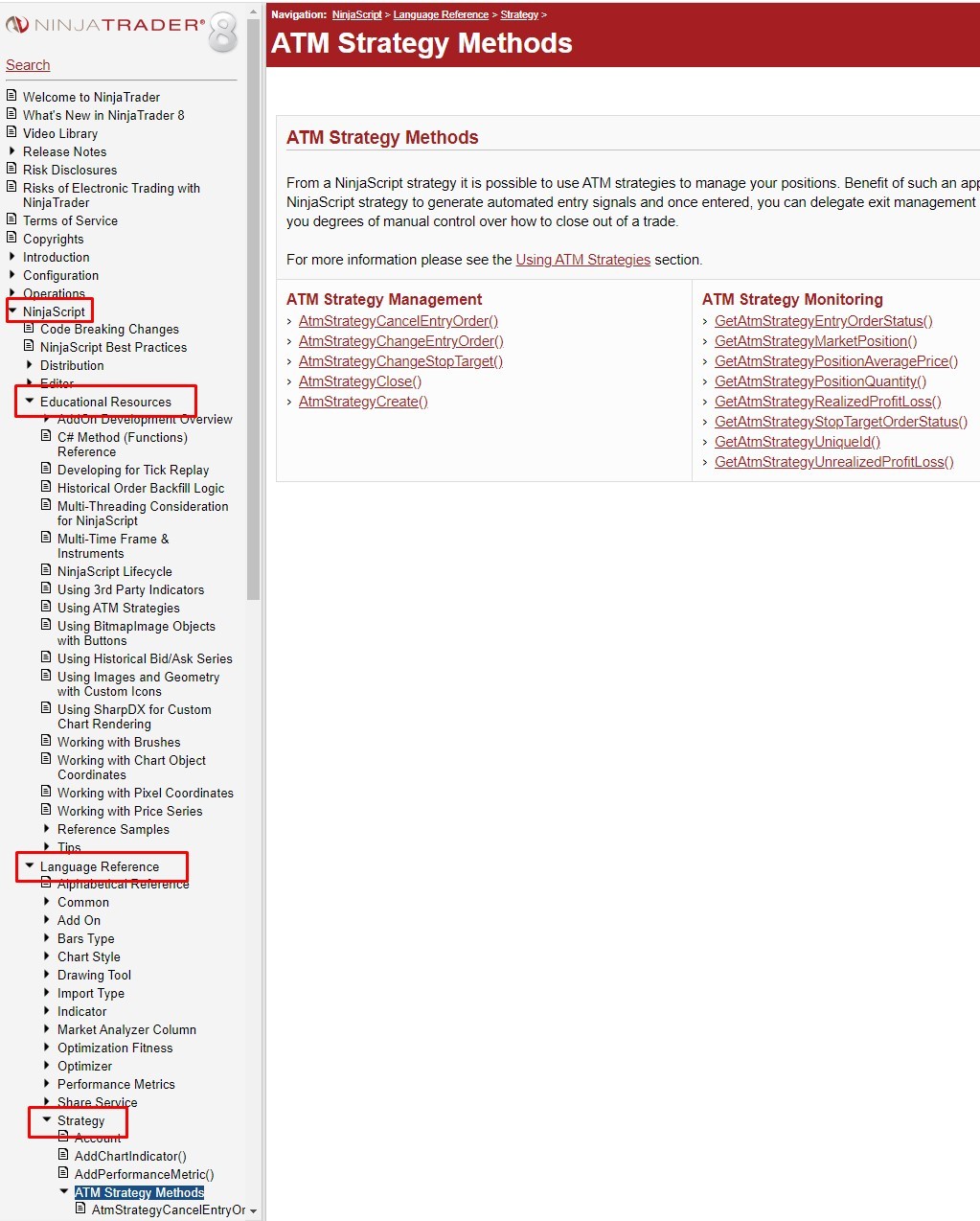Open GetAtmStrategyPositionQuantity() link
Viewport: 980px width, 1221px height.
(820, 381)
